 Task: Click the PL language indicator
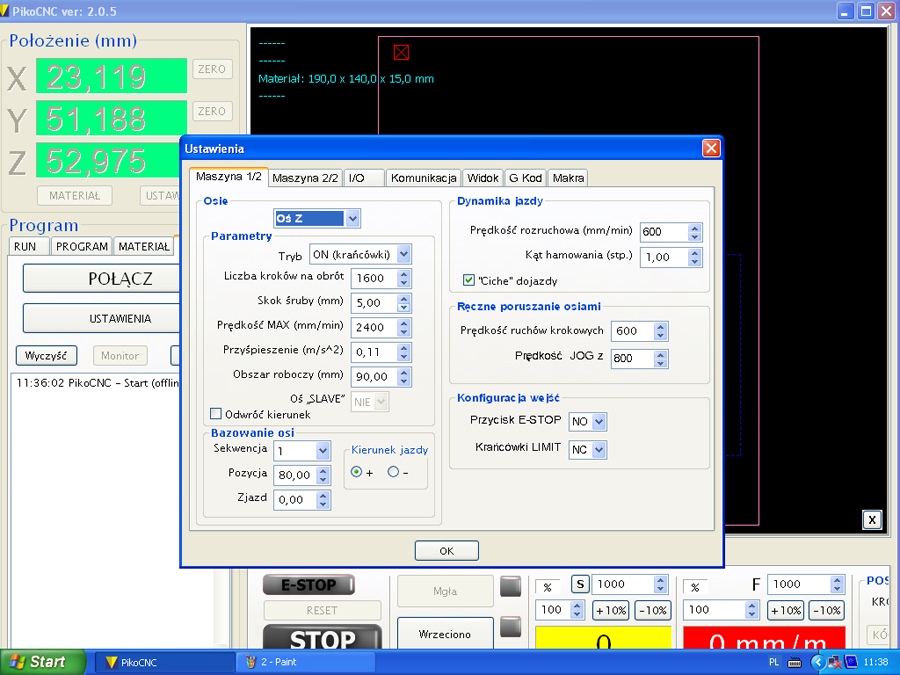point(774,662)
